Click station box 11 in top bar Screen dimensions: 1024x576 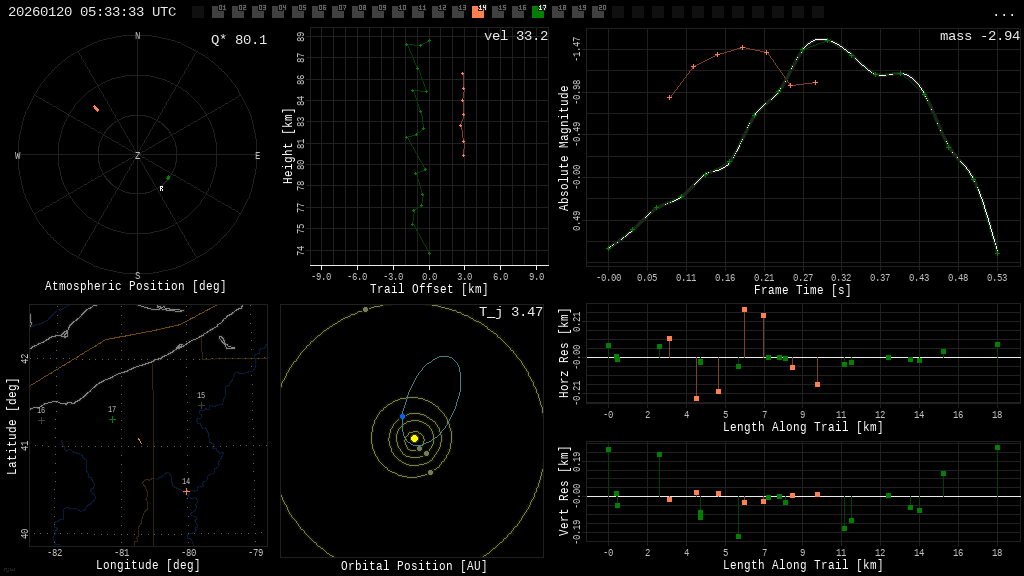[x=418, y=12]
